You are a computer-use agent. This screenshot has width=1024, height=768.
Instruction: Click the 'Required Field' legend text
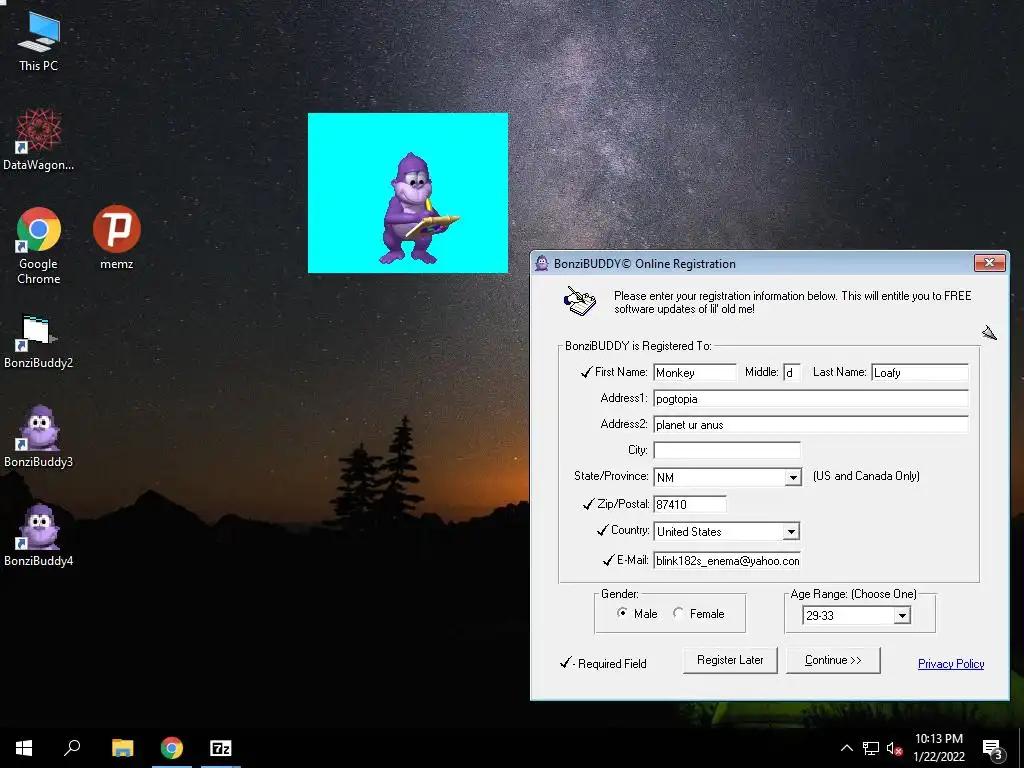[x=612, y=664]
